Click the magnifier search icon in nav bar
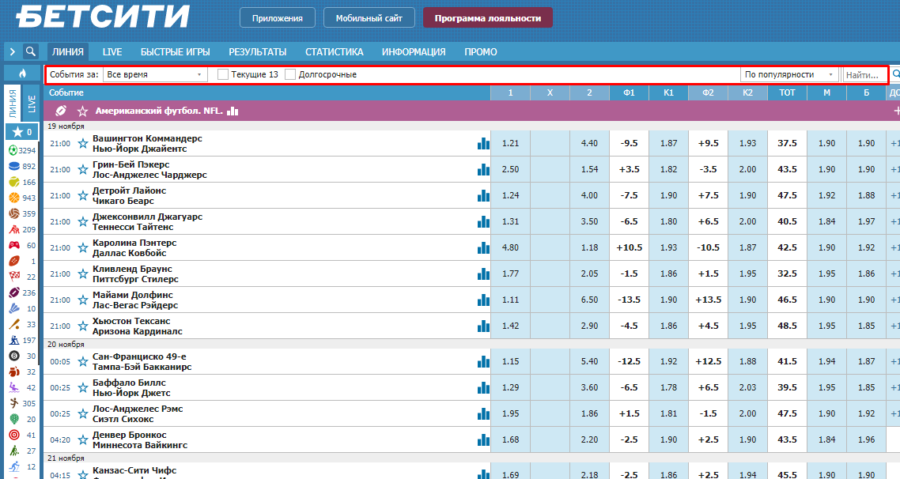Screen dimensions: 900x479 [31, 52]
